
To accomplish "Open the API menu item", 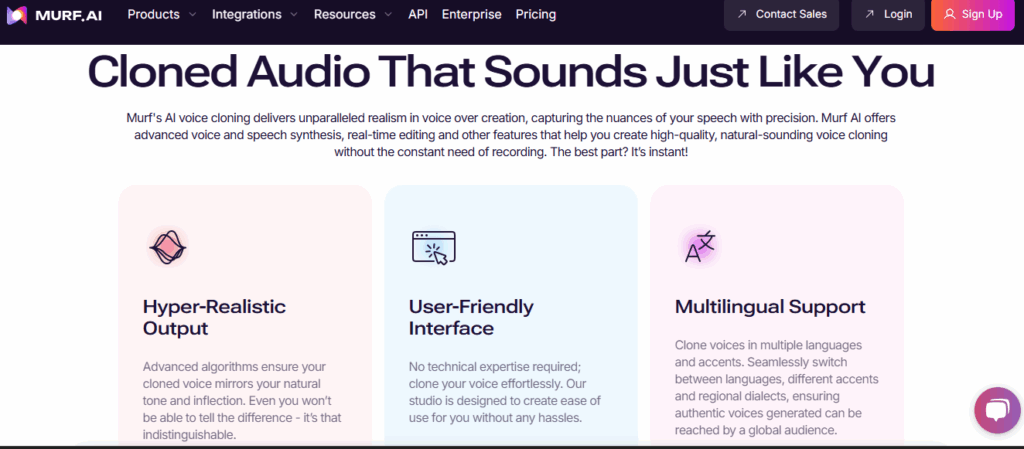I will (418, 15).
